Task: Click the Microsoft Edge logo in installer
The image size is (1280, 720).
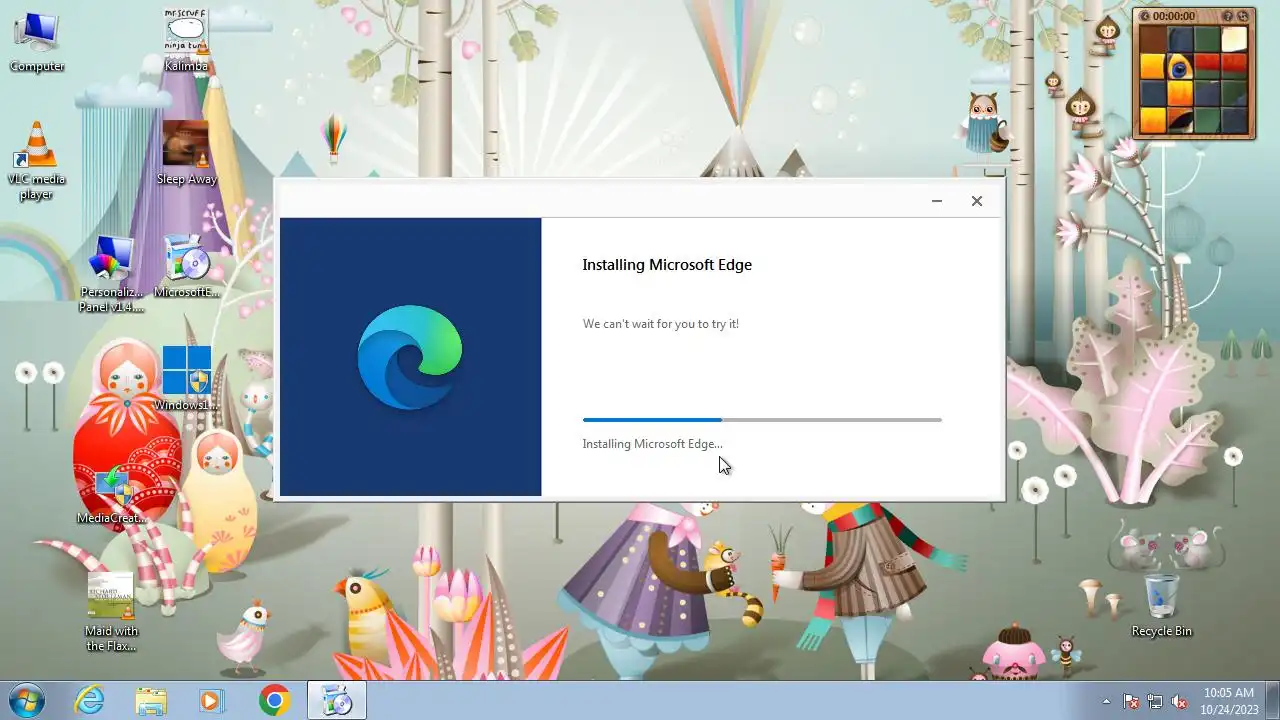Action: pyautogui.click(x=410, y=357)
